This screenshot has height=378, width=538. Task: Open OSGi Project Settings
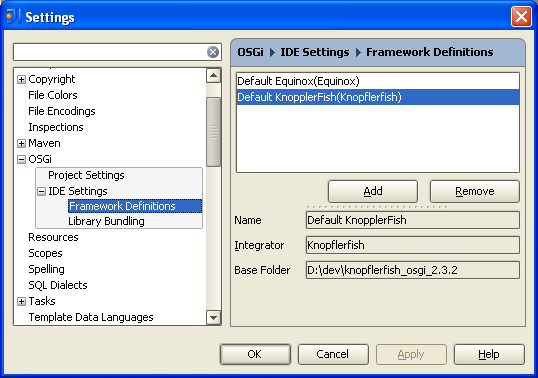pos(86,175)
